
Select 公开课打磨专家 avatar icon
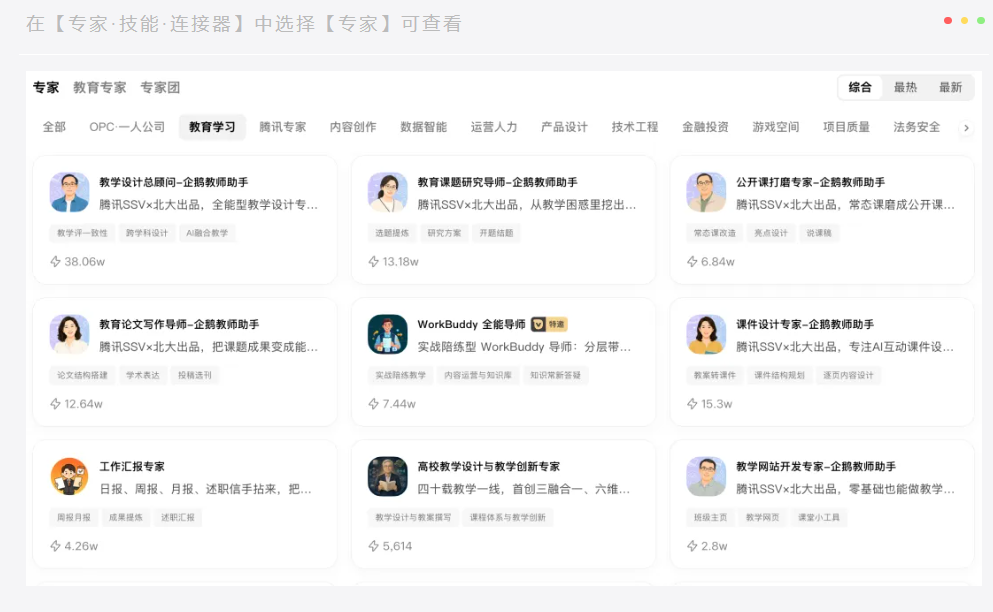click(706, 192)
